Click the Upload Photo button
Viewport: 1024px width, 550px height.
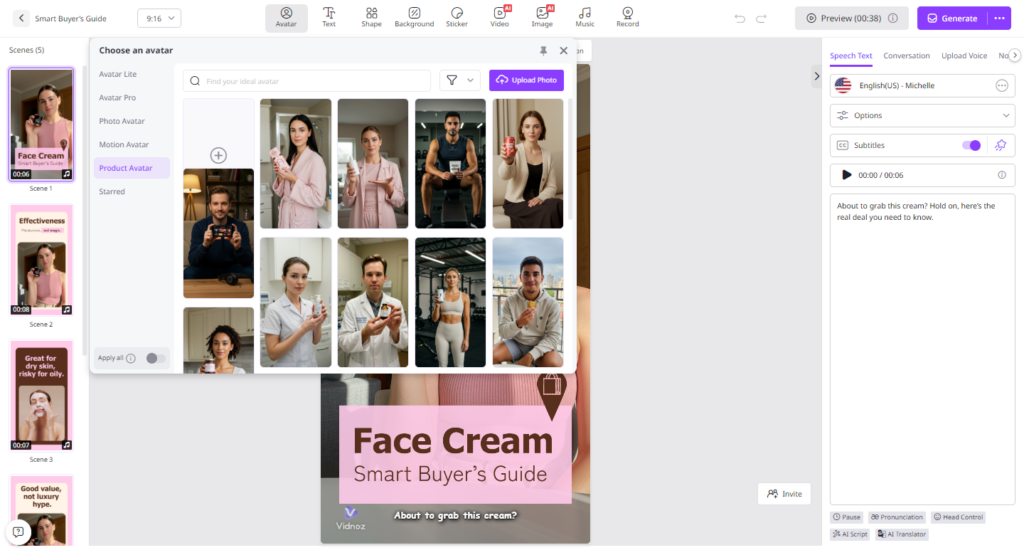(x=526, y=80)
